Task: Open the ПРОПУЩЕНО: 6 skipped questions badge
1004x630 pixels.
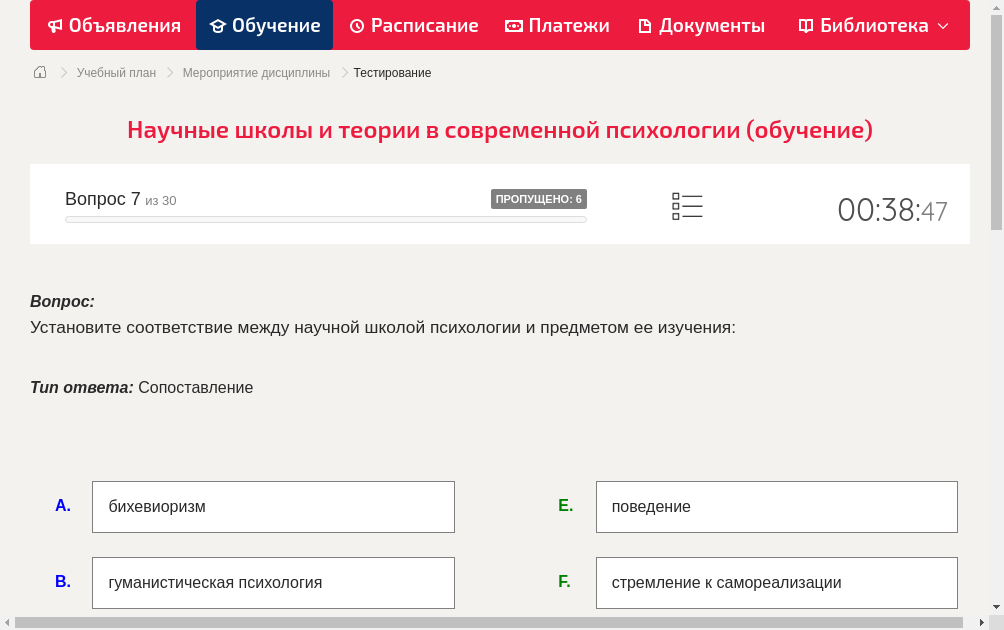Action: 541,199
